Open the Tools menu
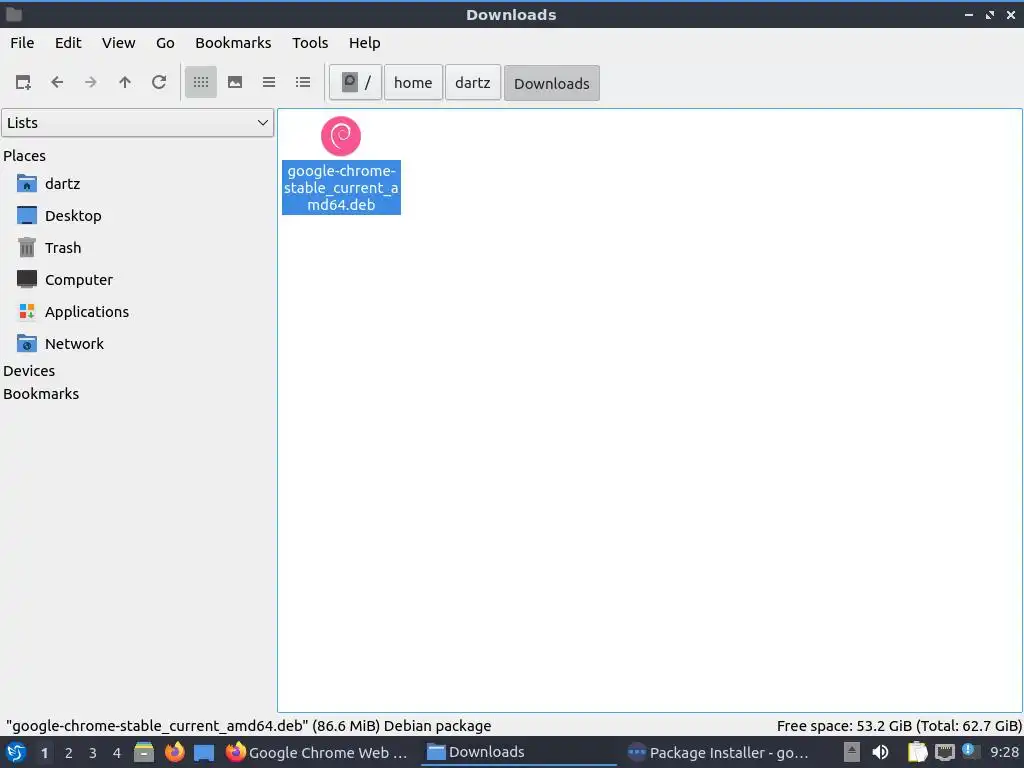 310,43
